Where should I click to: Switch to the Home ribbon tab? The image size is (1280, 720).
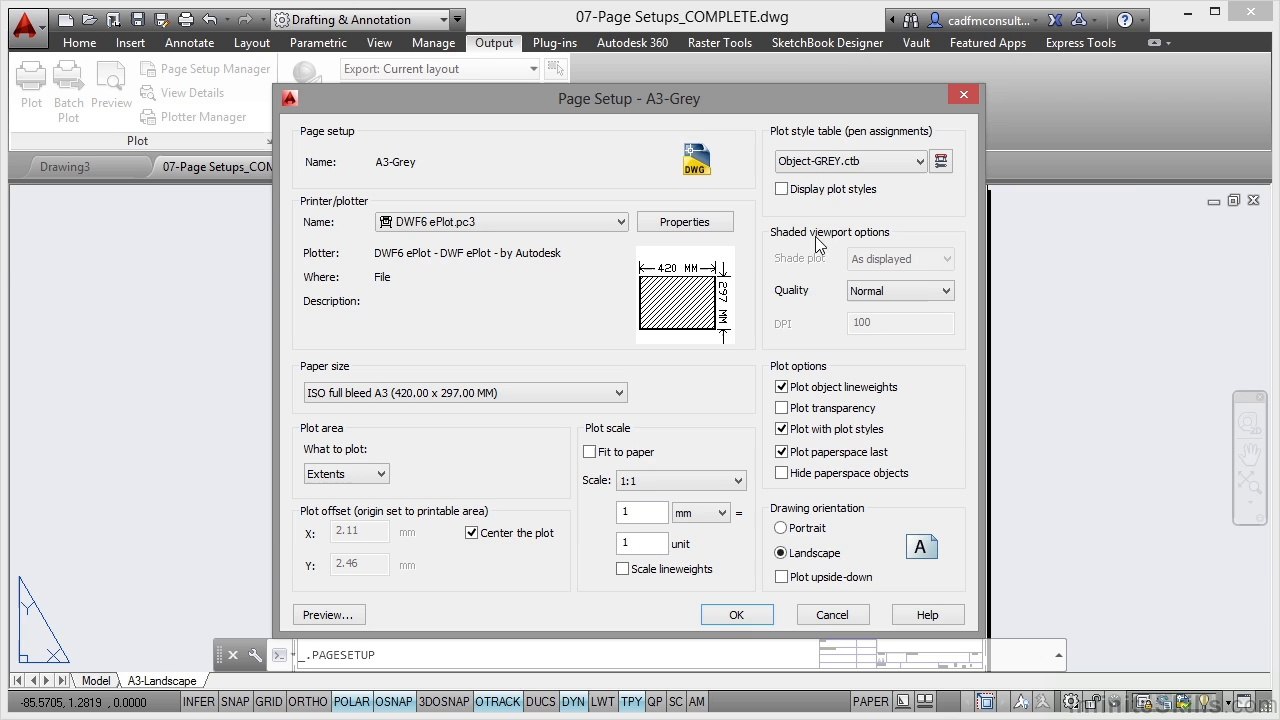79,43
